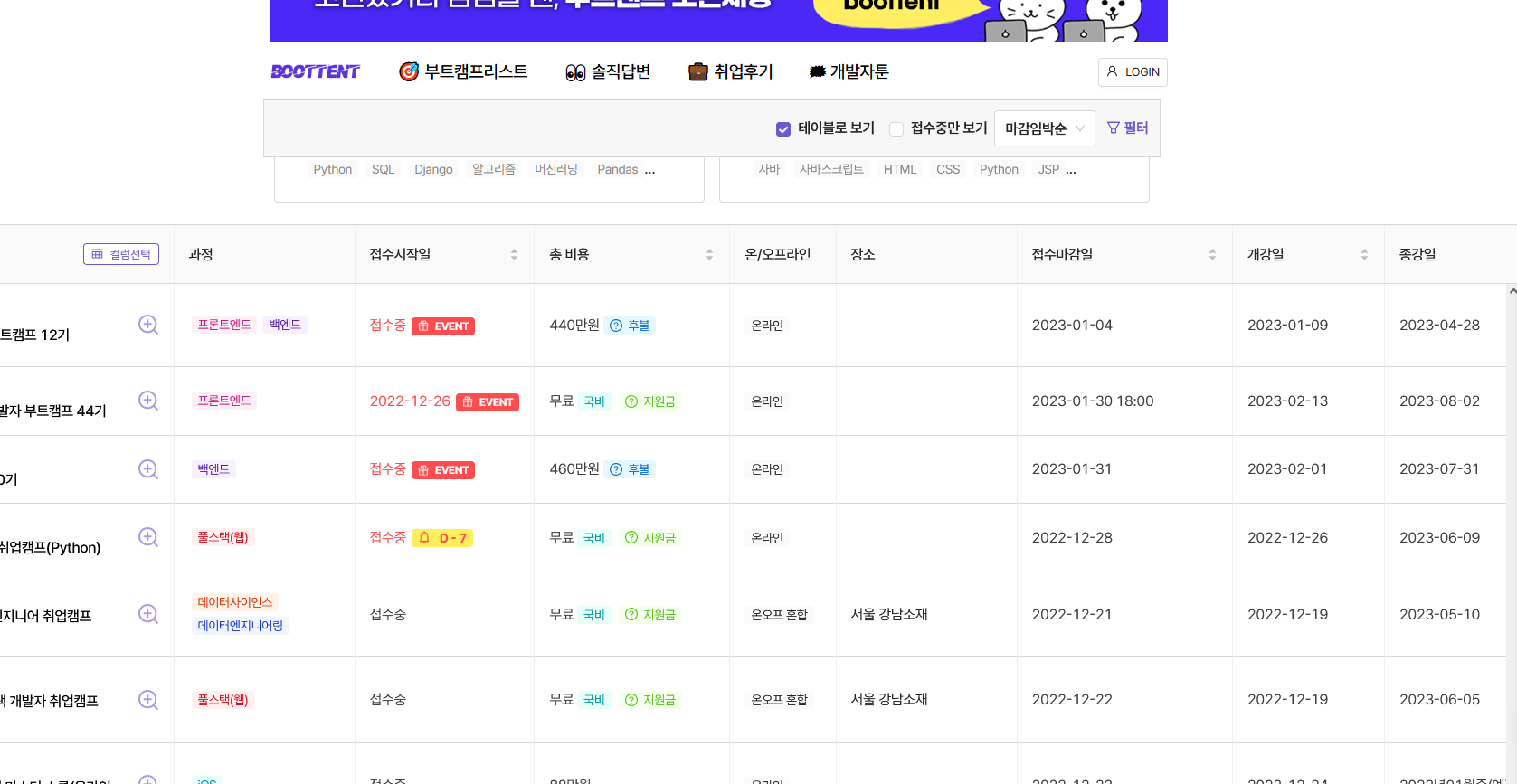Click 지원금 tag in 2022-12-28 row
1517x784 pixels.
650,538
